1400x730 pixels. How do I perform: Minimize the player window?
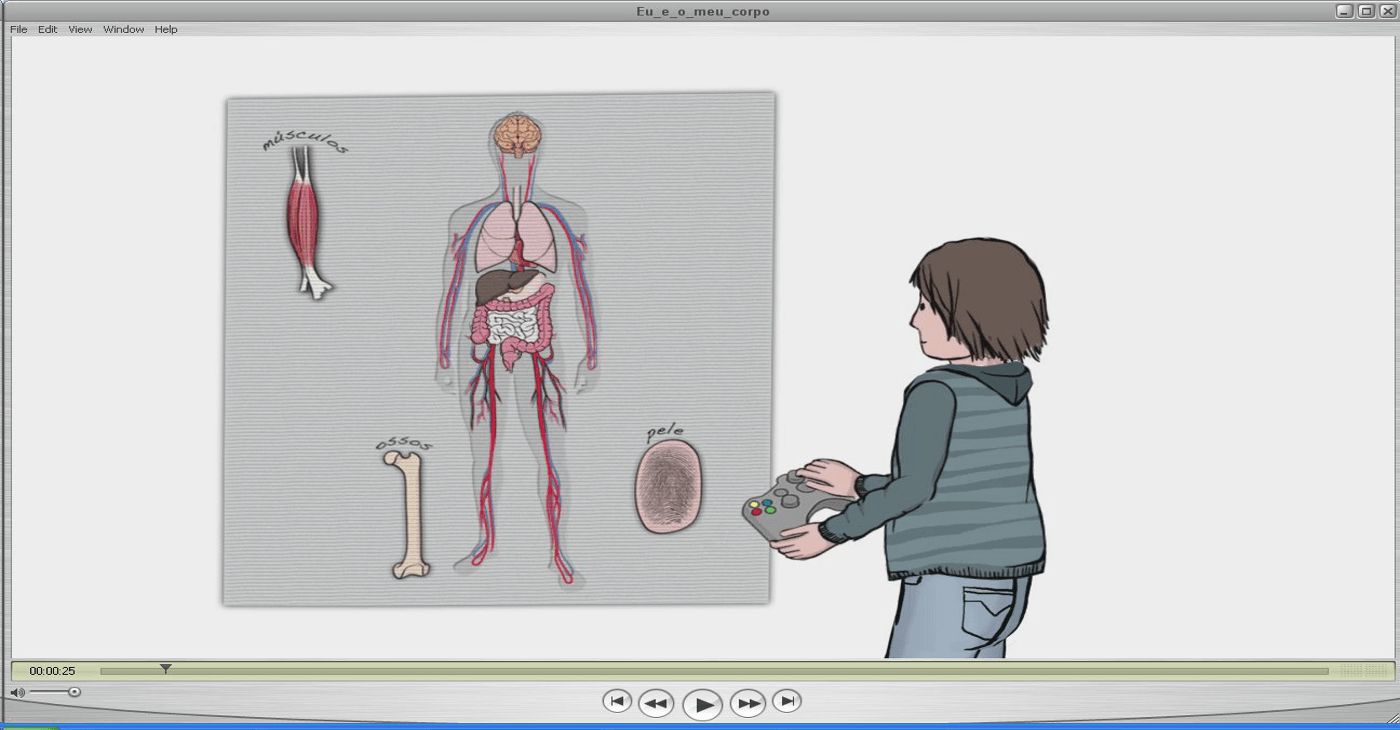pyautogui.click(x=1344, y=11)
